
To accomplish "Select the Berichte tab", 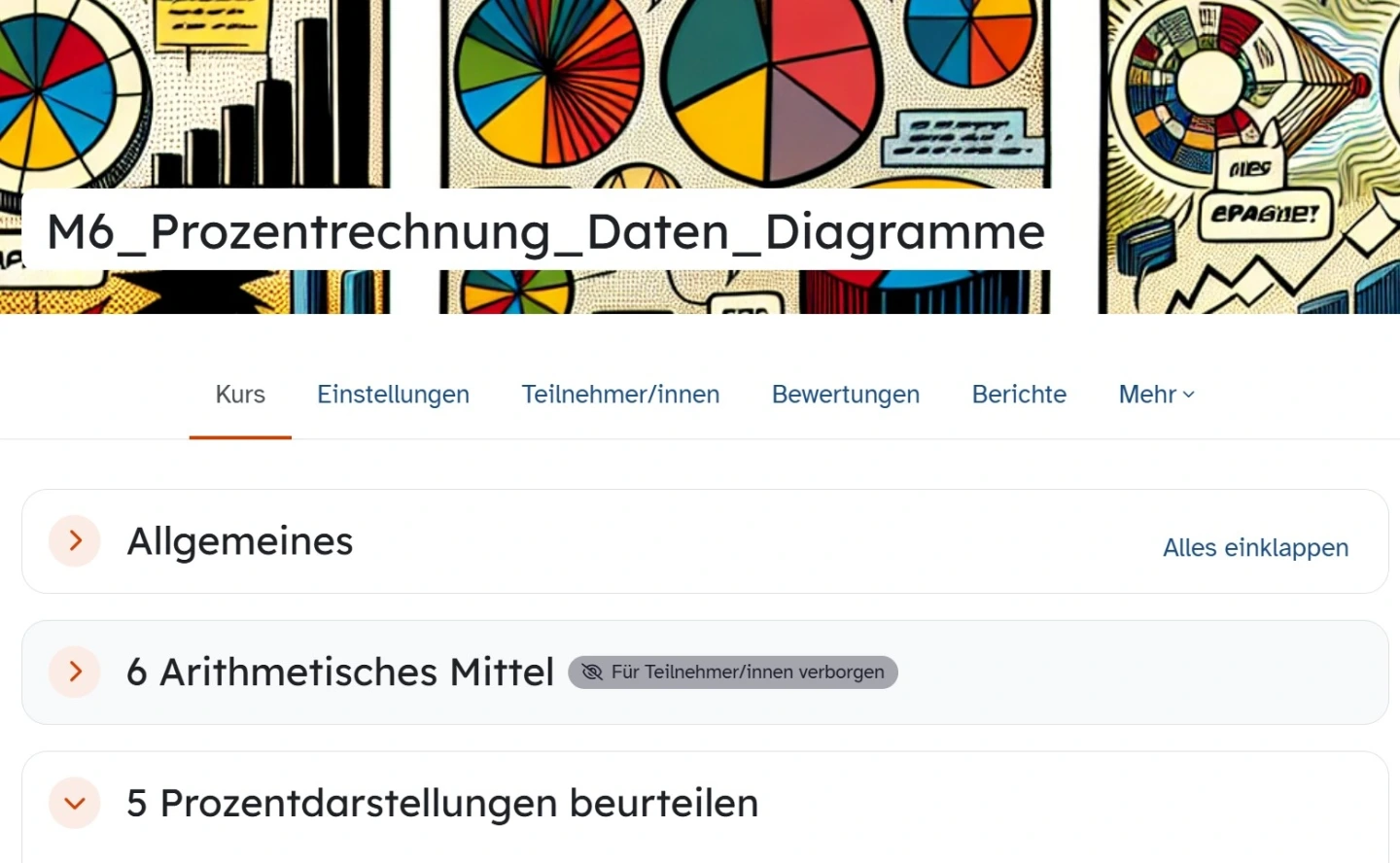I will [x=1019, y=395].
